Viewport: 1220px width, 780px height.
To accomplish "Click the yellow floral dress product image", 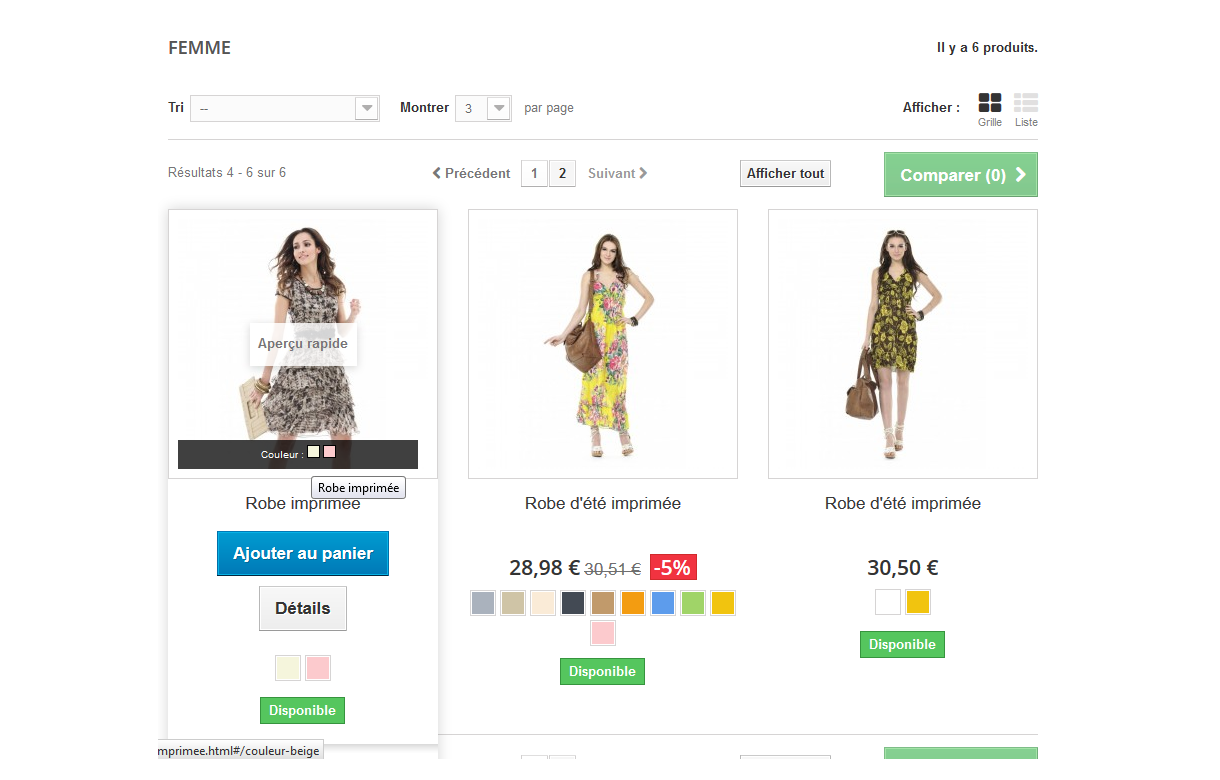I will tap(603, 344).
